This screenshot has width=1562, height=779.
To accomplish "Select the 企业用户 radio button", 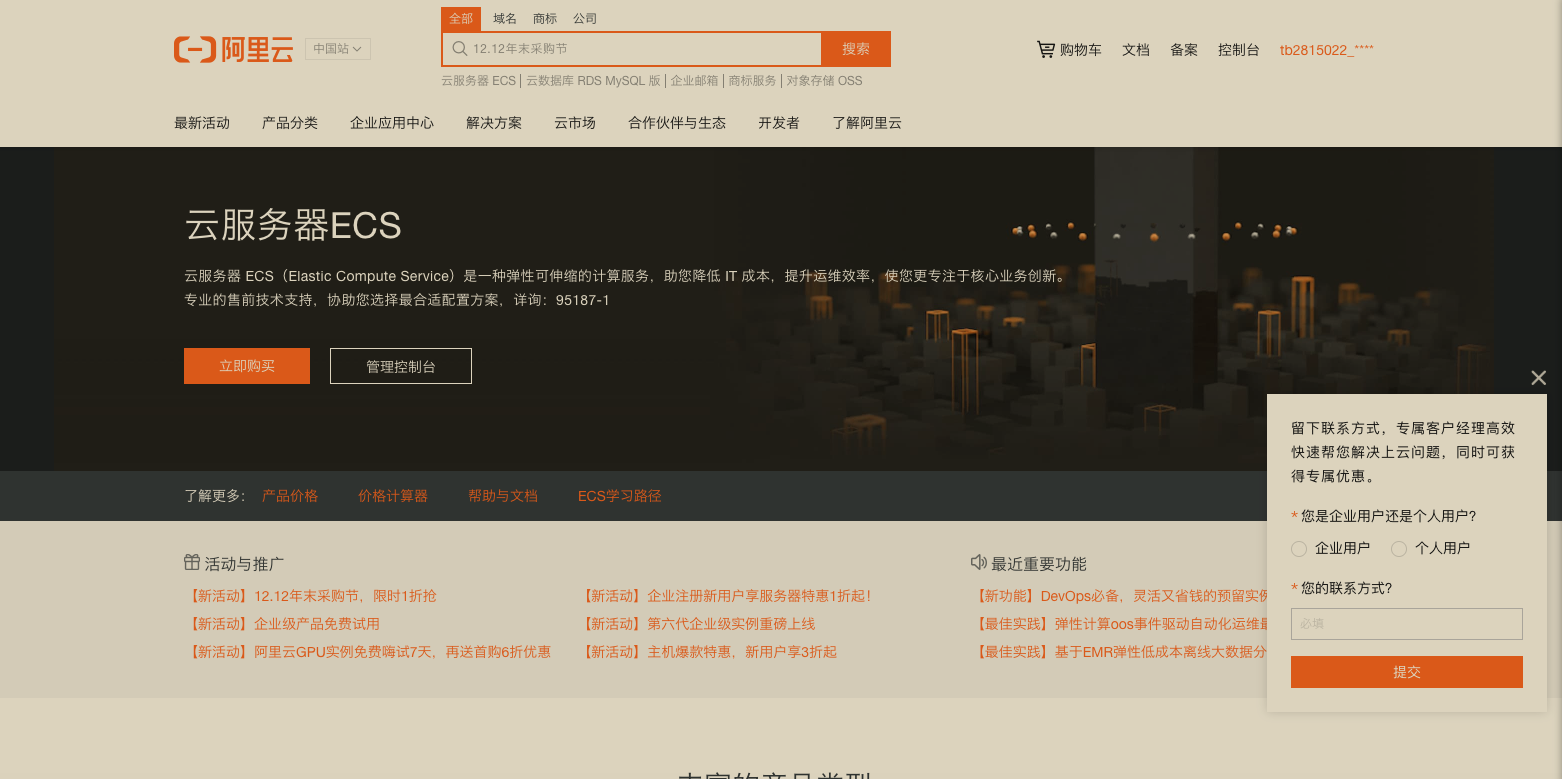I will [x=1299, y=548].
